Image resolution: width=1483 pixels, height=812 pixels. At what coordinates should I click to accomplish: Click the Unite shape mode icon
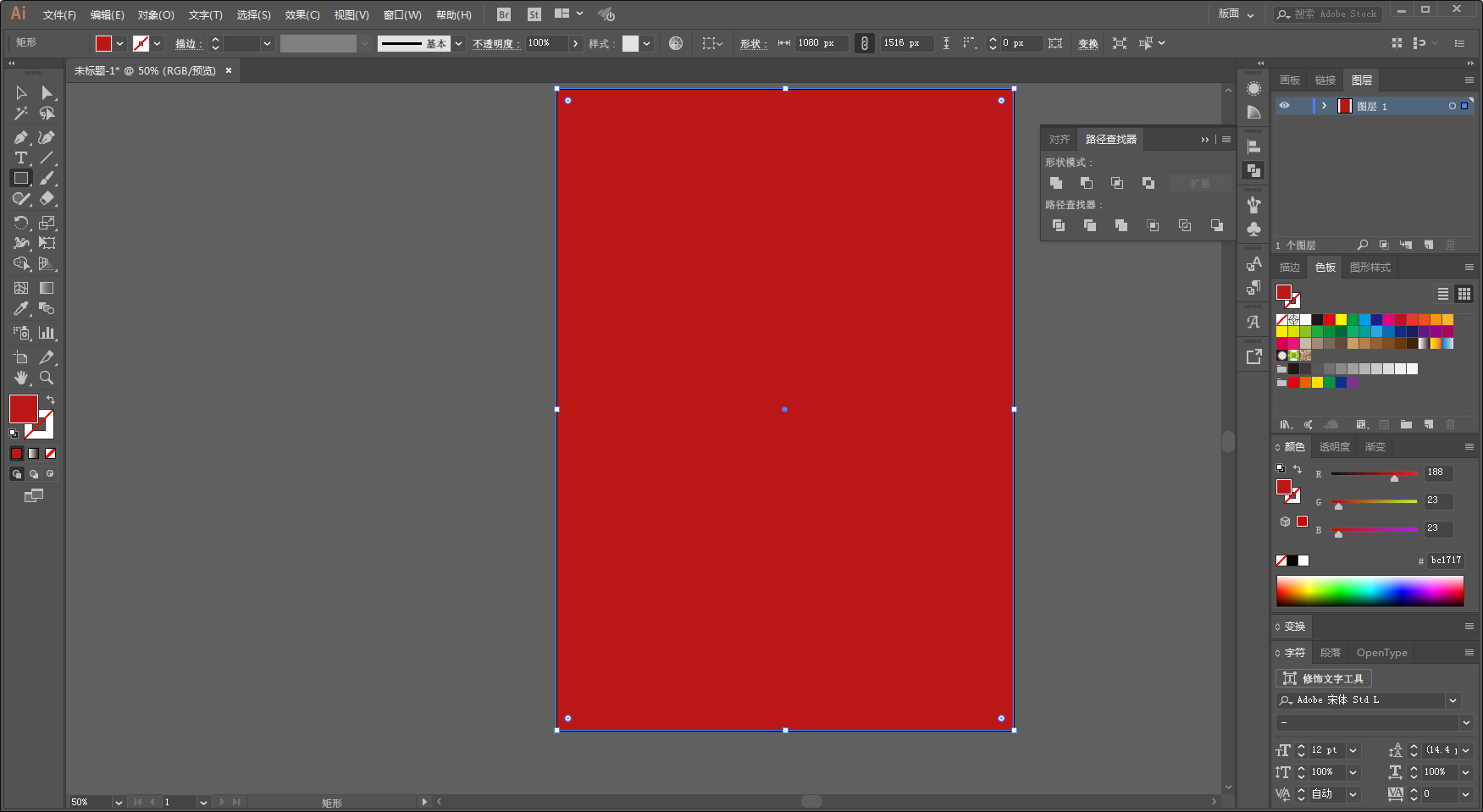pyautogui.click(x=1056, y=183)
